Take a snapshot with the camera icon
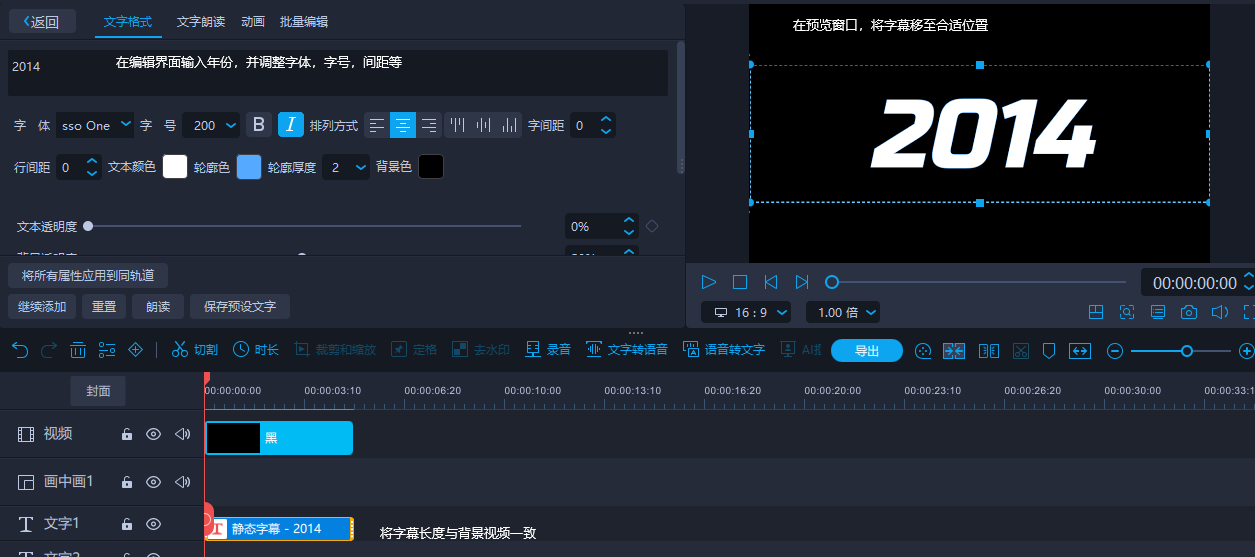The image size is (1255, 557). pos(1188,312)
